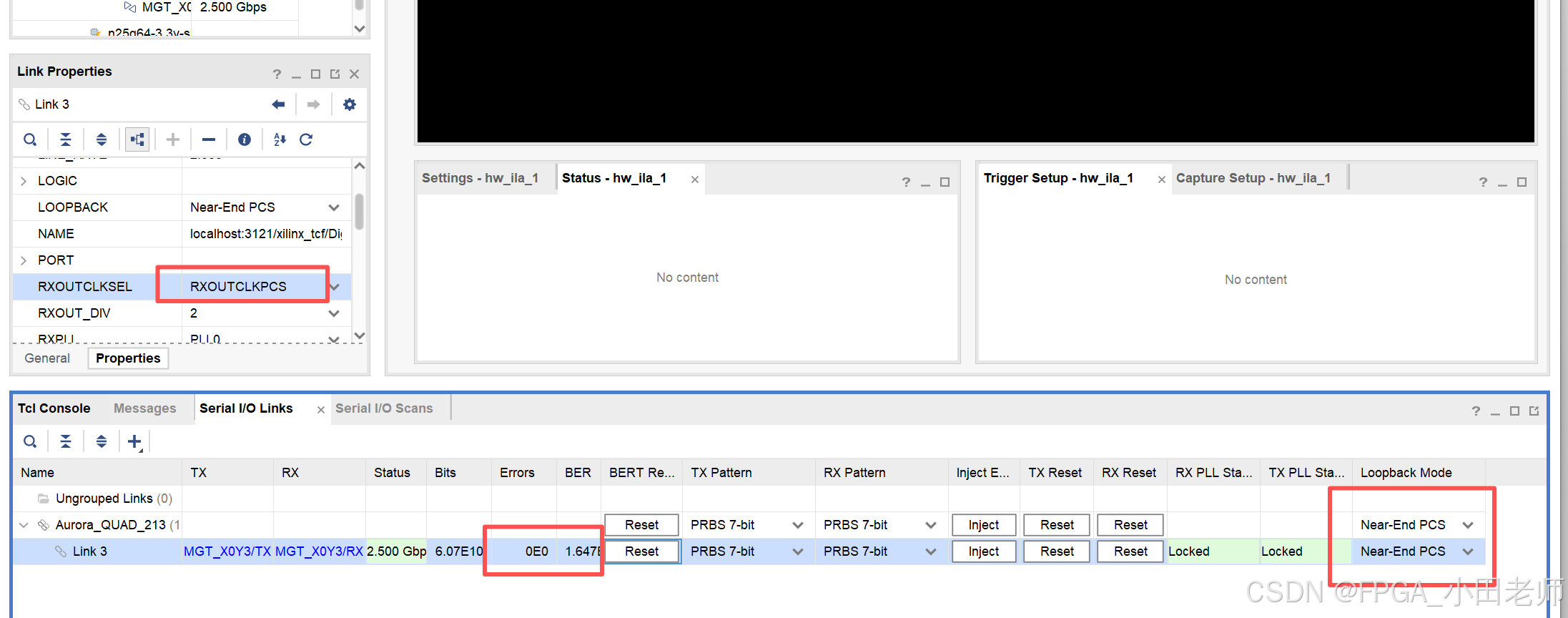Sort by Errors column header
This screenshot has width=1568, height=618.
pos(523,473)
